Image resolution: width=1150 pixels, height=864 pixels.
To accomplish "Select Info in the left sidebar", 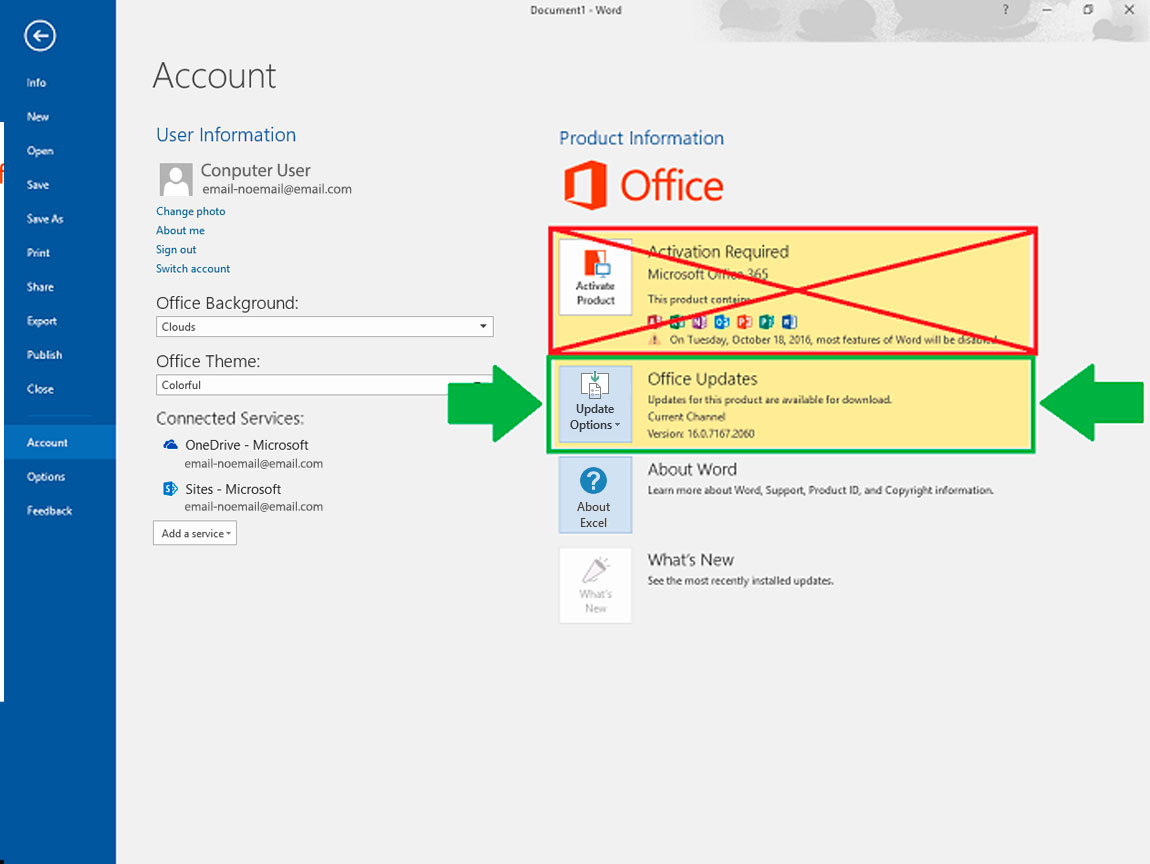I will point(36,83).
